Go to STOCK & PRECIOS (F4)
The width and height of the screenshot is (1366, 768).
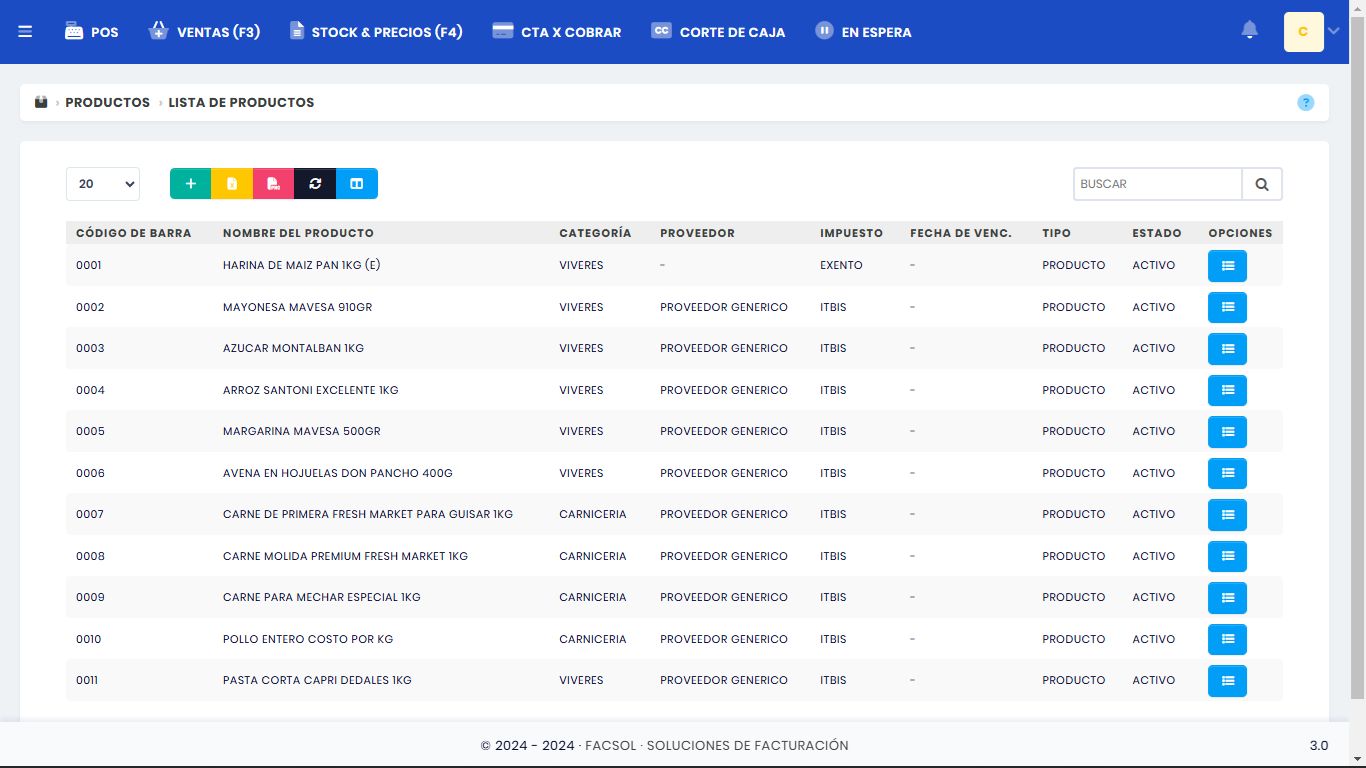click(x=376, y=32)
